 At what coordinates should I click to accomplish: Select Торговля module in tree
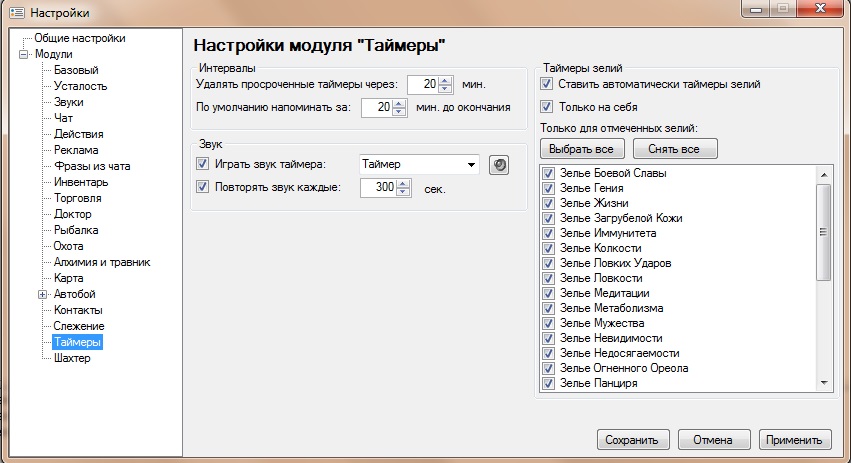78,198
